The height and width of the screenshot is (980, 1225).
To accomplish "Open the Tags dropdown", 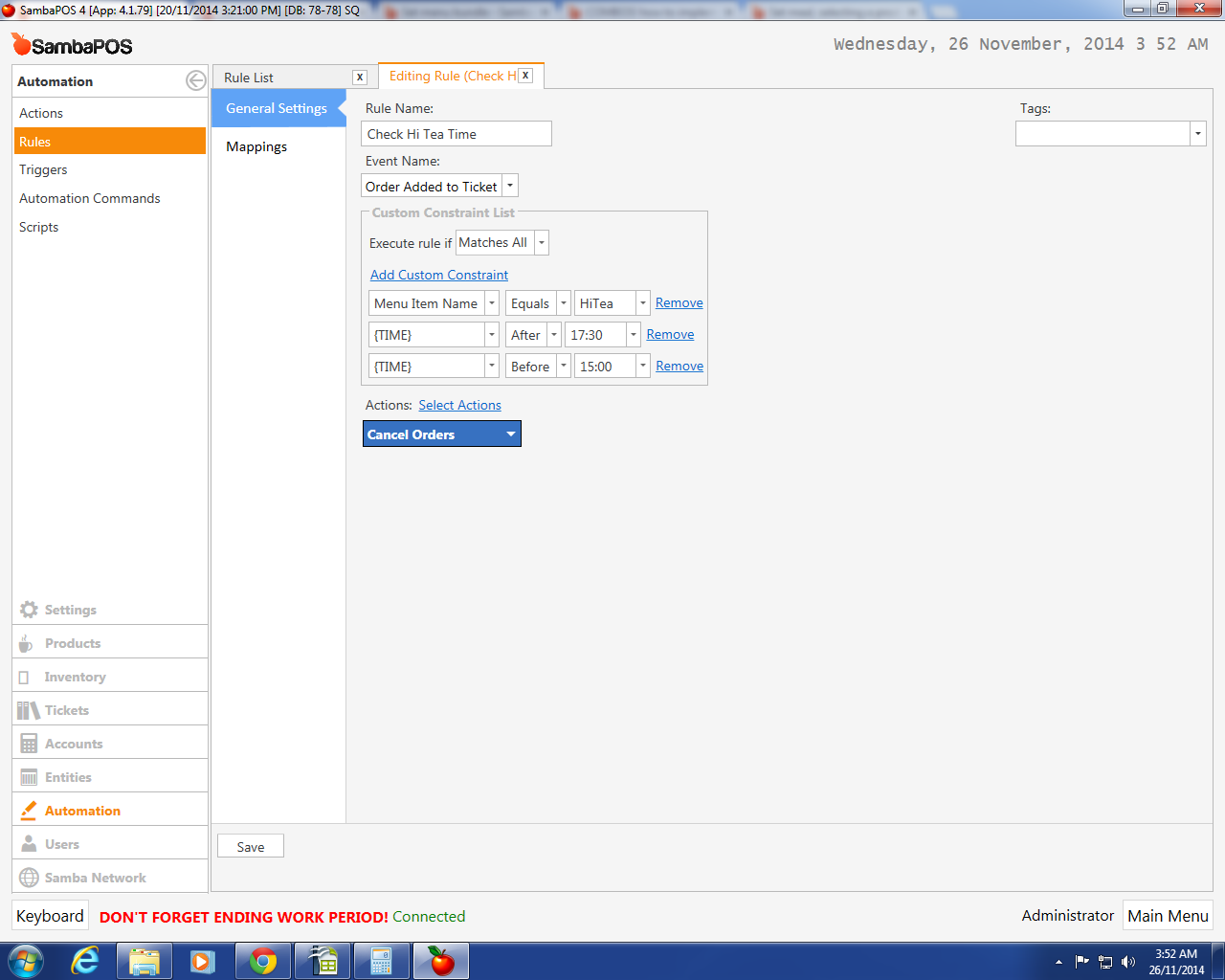I will point(1197,133).
